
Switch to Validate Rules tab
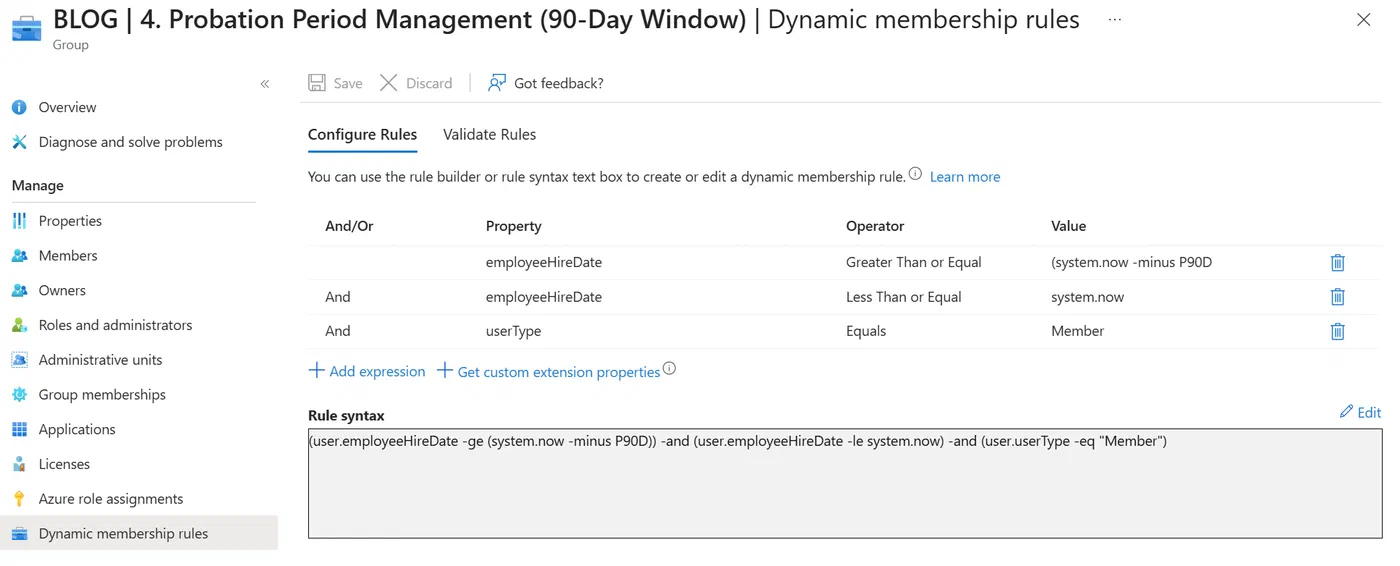[x=489, y=134]
